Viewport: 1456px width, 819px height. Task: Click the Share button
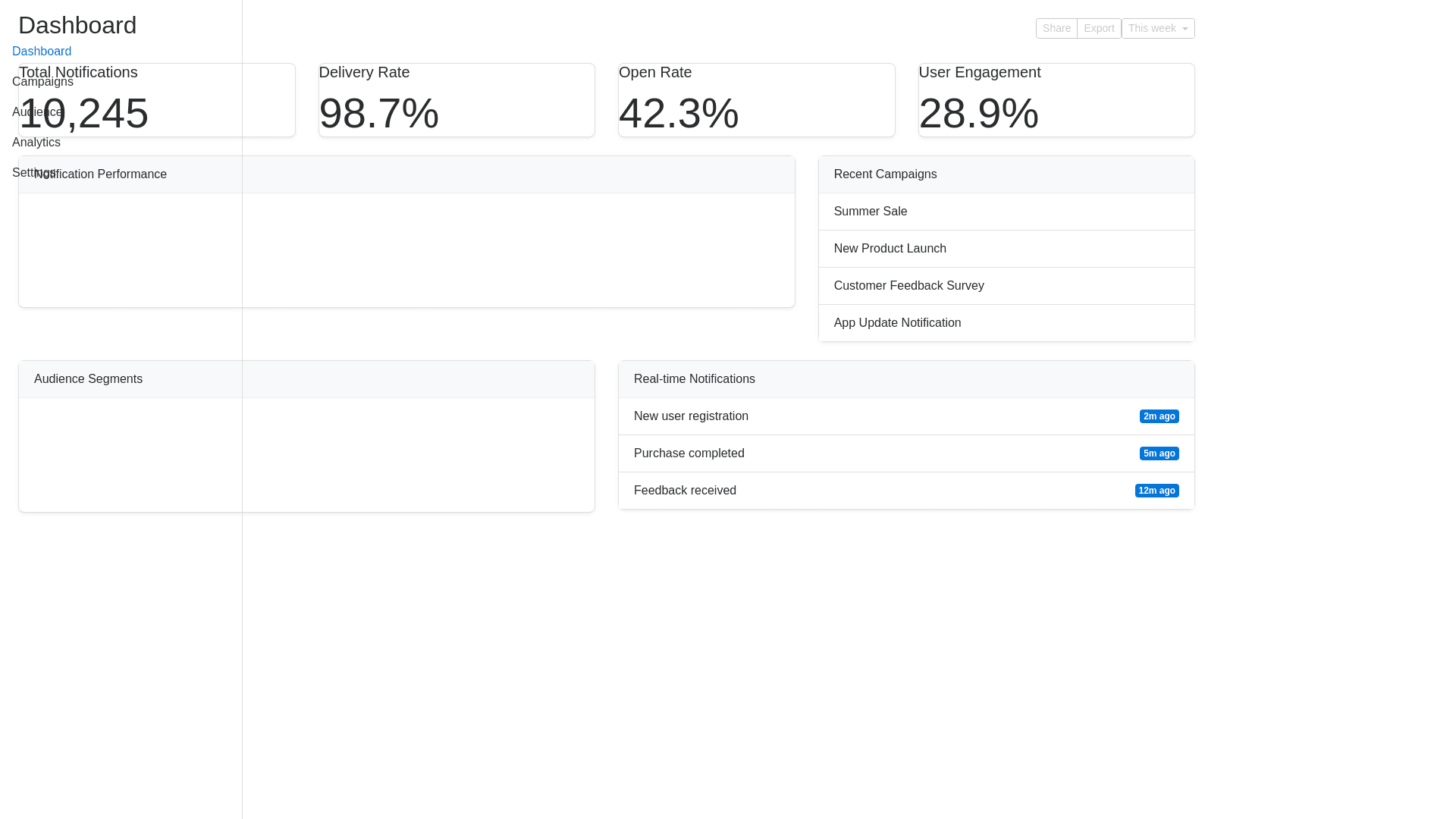1056,29
